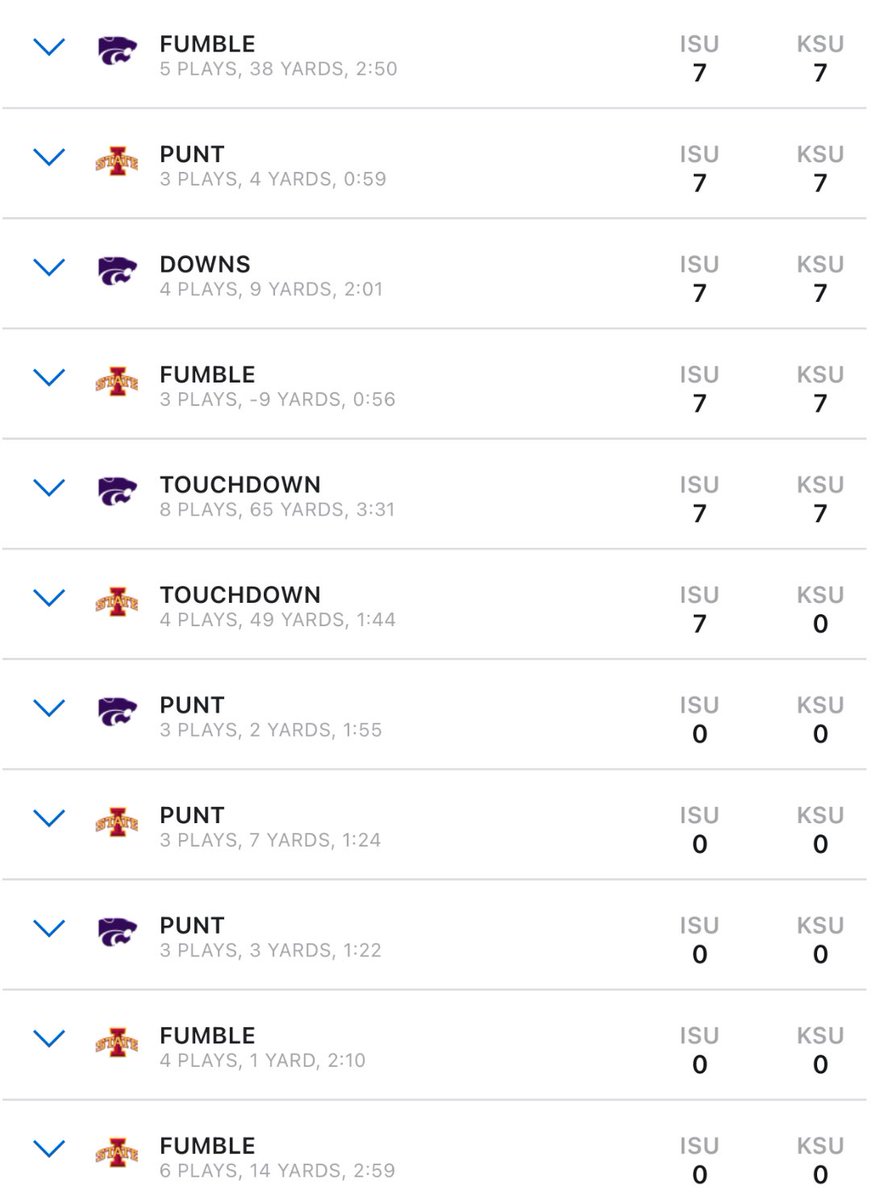Click Kansas State logo on 2-yard punt drive

coord(117,711)
